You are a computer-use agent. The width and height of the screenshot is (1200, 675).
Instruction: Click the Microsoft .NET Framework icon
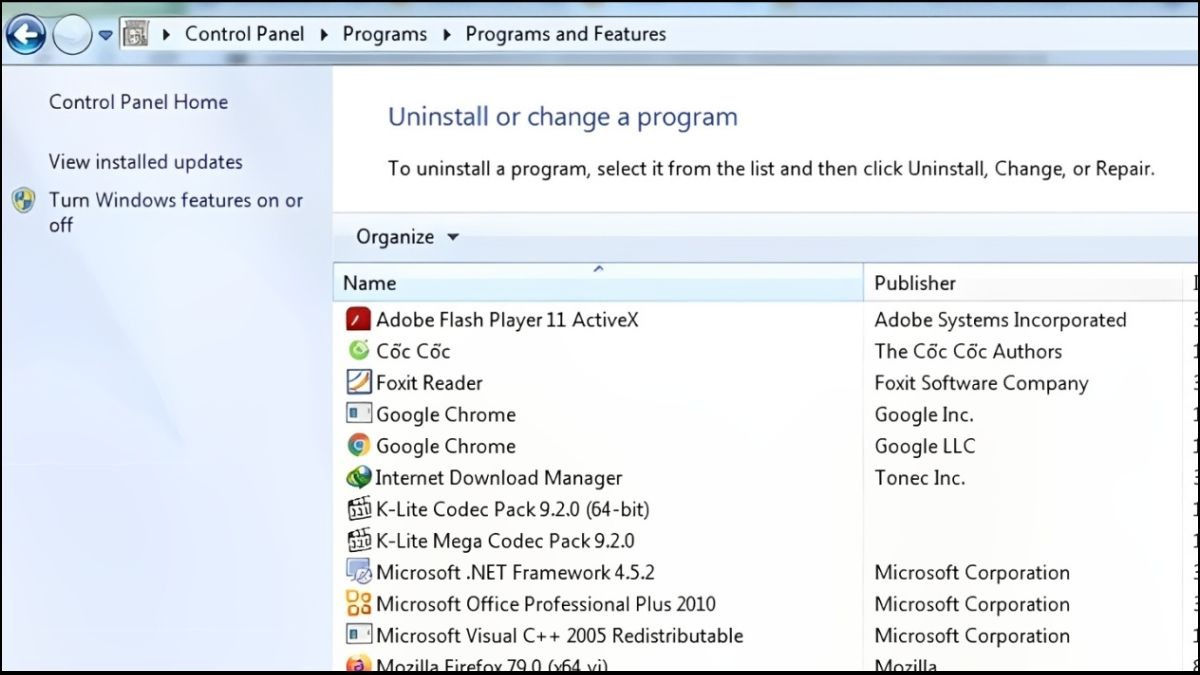(x=358, y=572)
